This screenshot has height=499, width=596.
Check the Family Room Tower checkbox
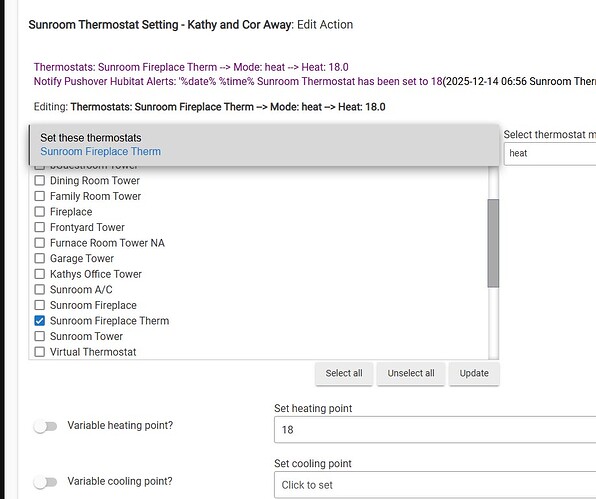click(x=40, y=196)
